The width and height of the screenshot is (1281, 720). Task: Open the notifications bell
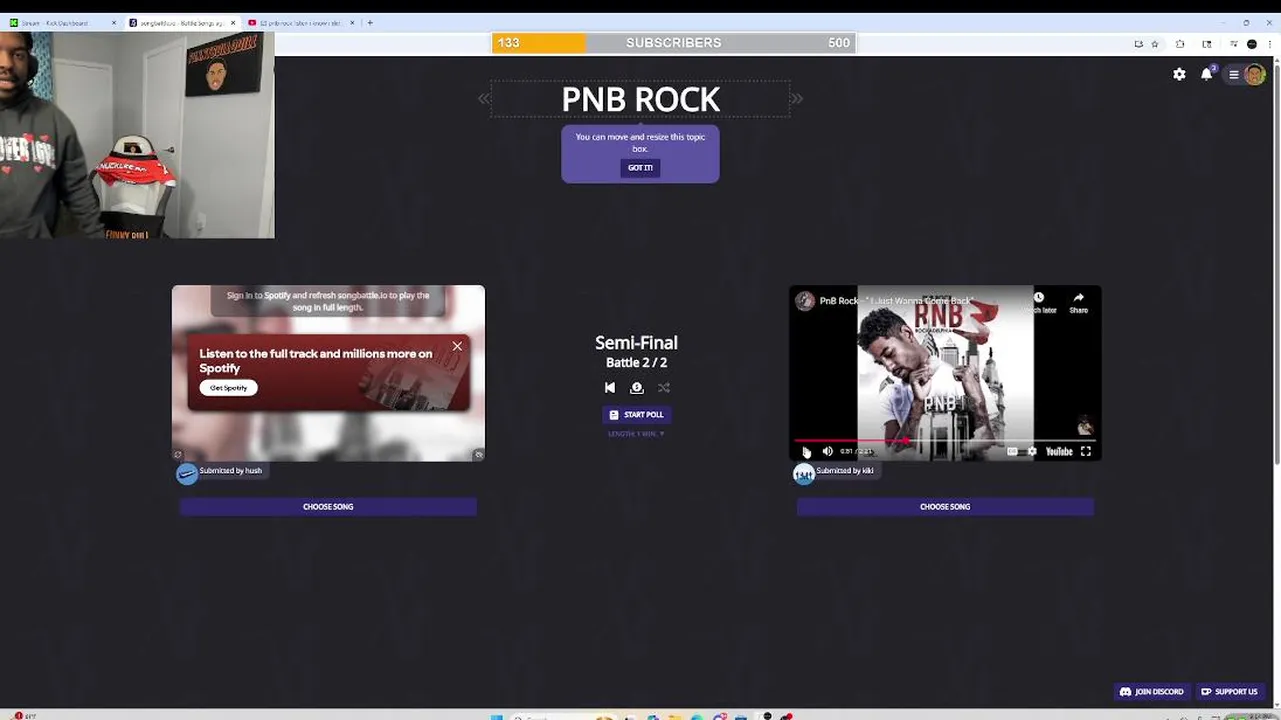(x=1207, y=74)
